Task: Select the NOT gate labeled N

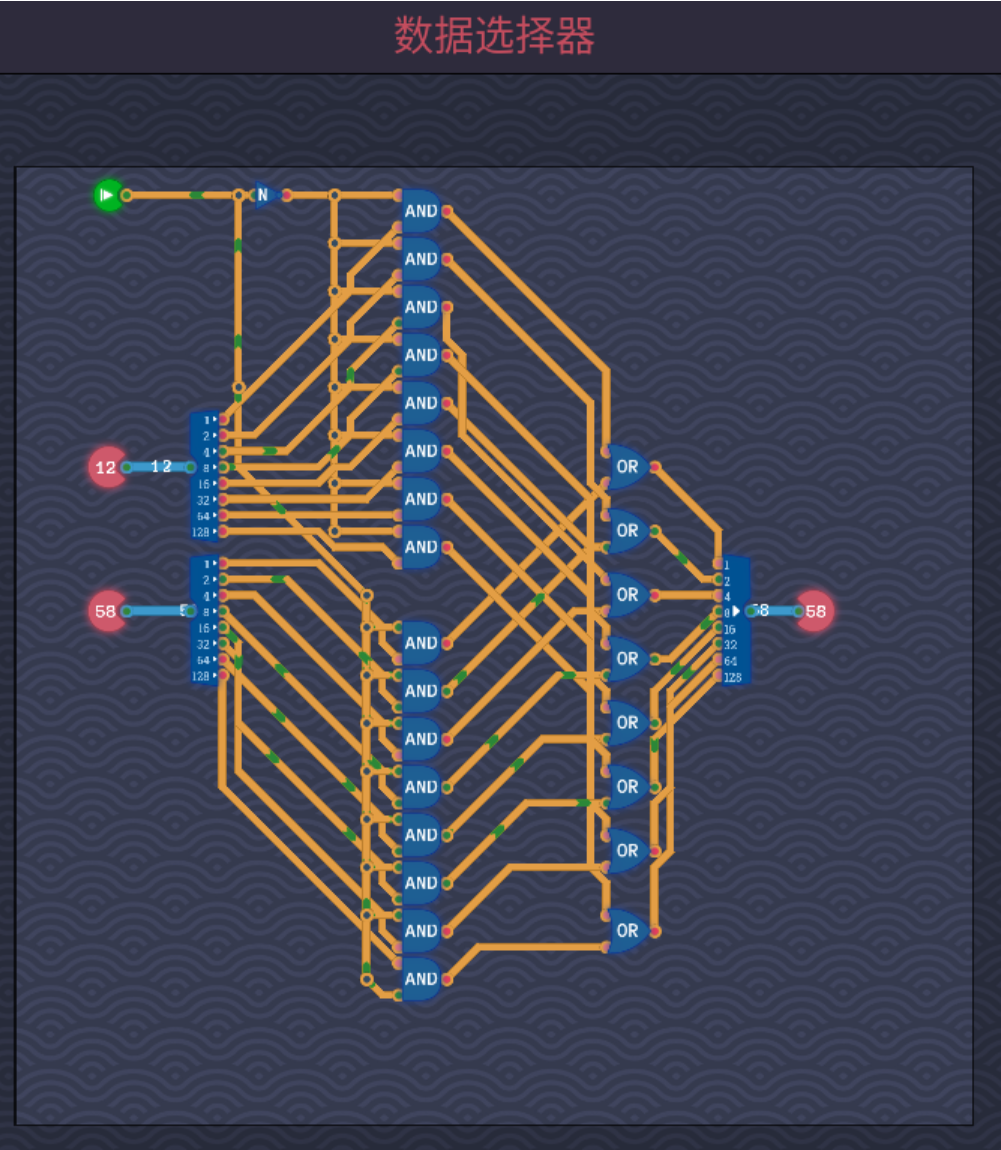Action: point(263,195)
